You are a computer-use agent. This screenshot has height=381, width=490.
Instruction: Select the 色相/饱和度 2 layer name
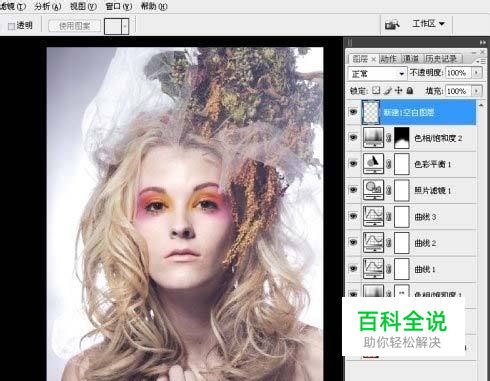(x=438, y=138)
